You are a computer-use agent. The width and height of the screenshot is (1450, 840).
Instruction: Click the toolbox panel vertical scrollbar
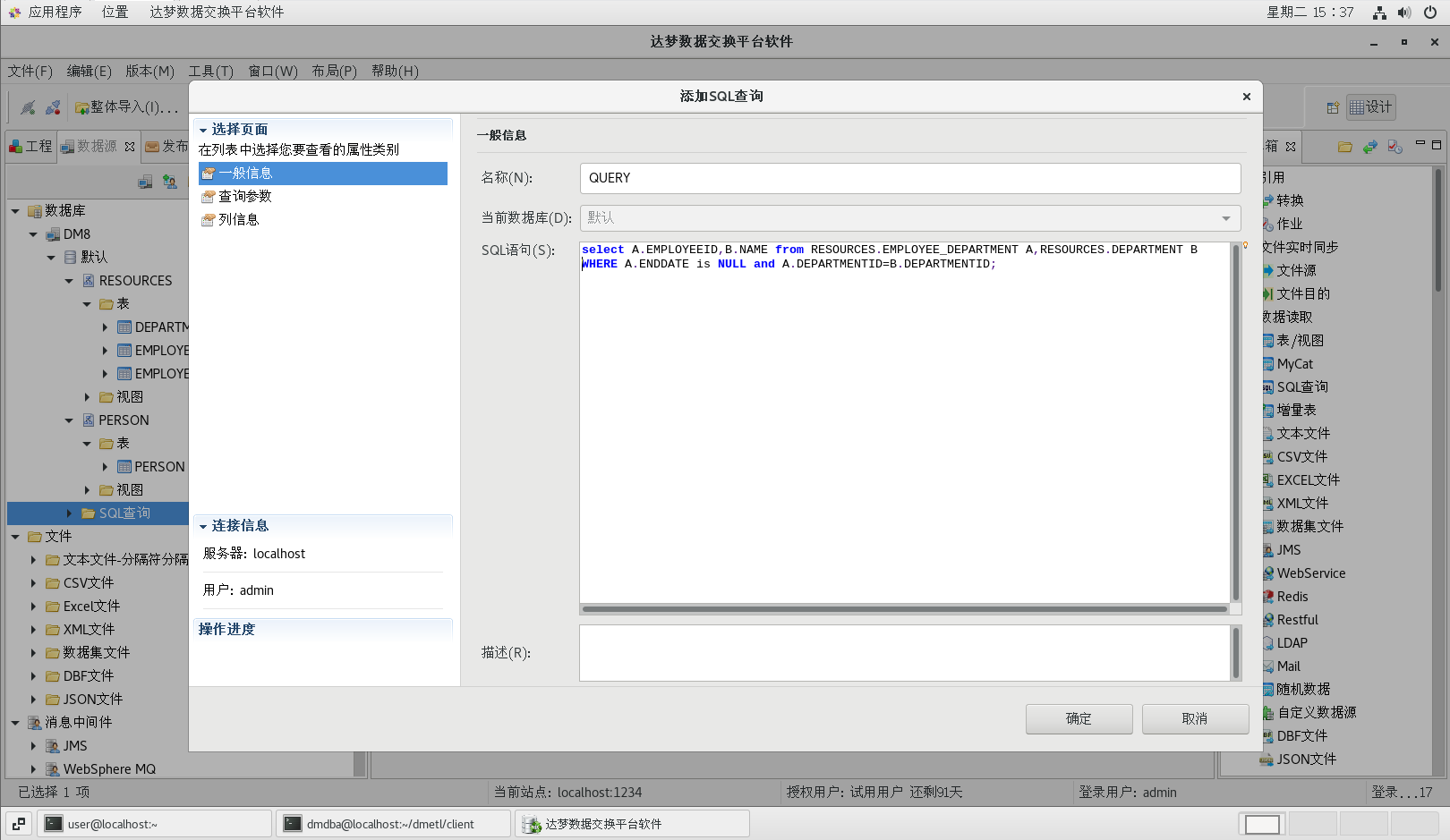pos(1439,231)
